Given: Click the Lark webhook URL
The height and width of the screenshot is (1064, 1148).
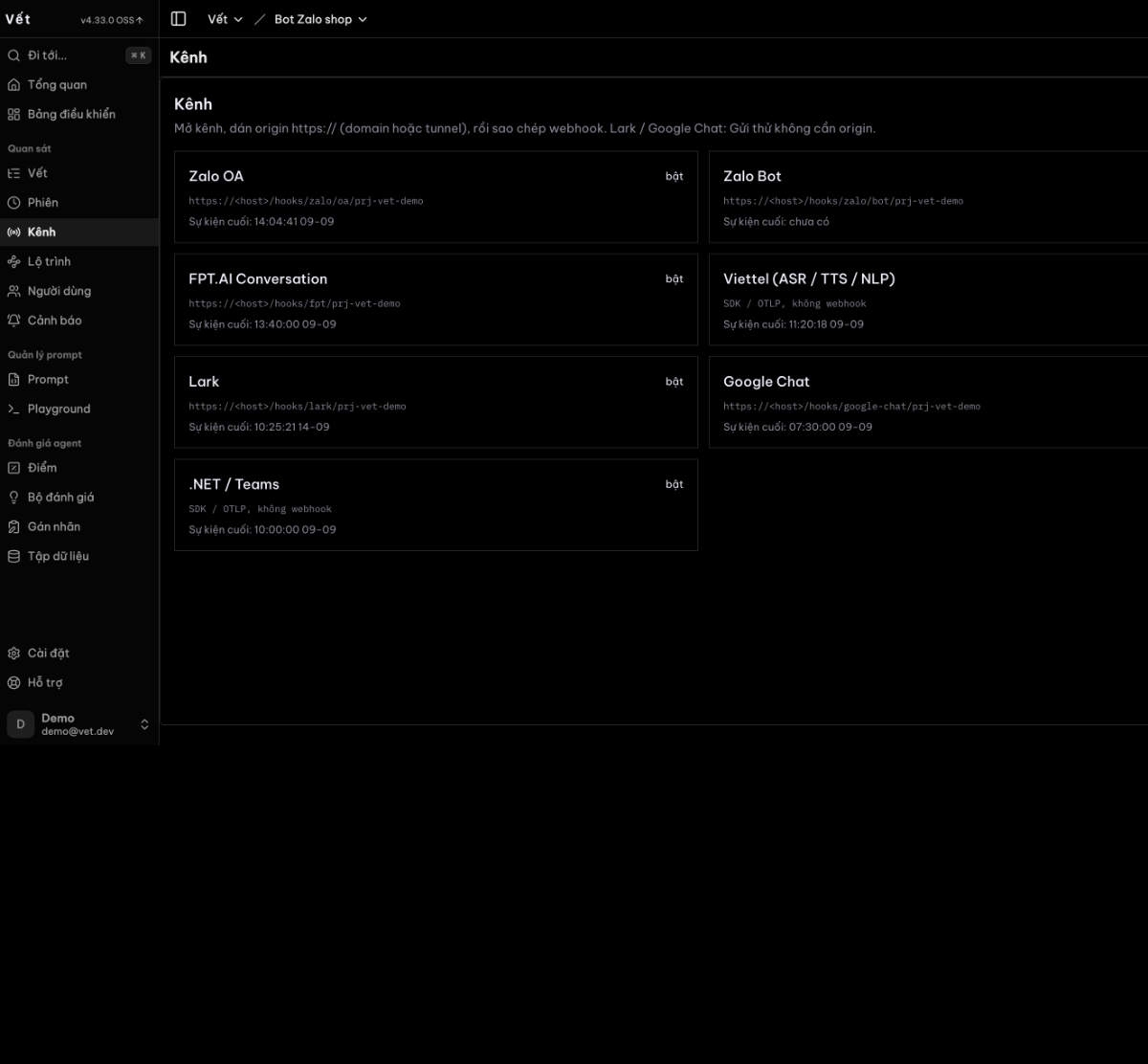Looking at the screenshot, I should click(x=298, y=407).
